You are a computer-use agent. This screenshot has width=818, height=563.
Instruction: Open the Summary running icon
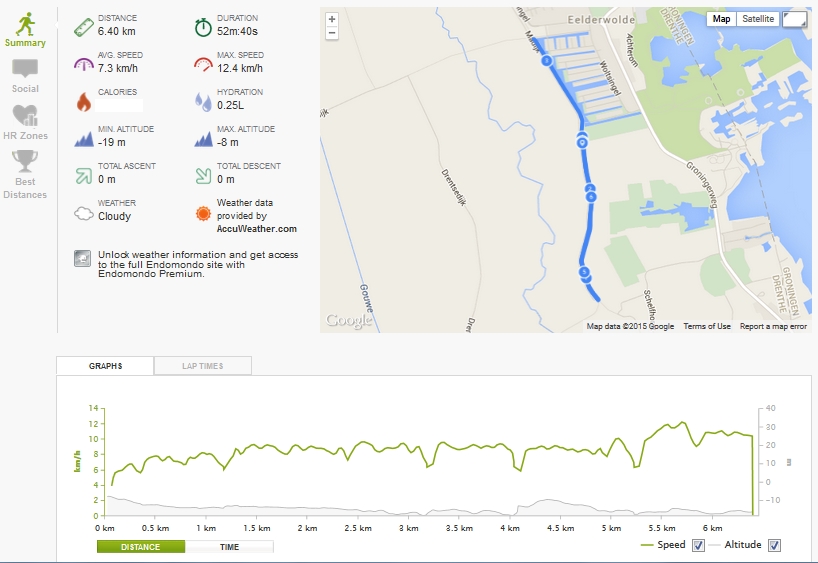click(x=25, y=25)
